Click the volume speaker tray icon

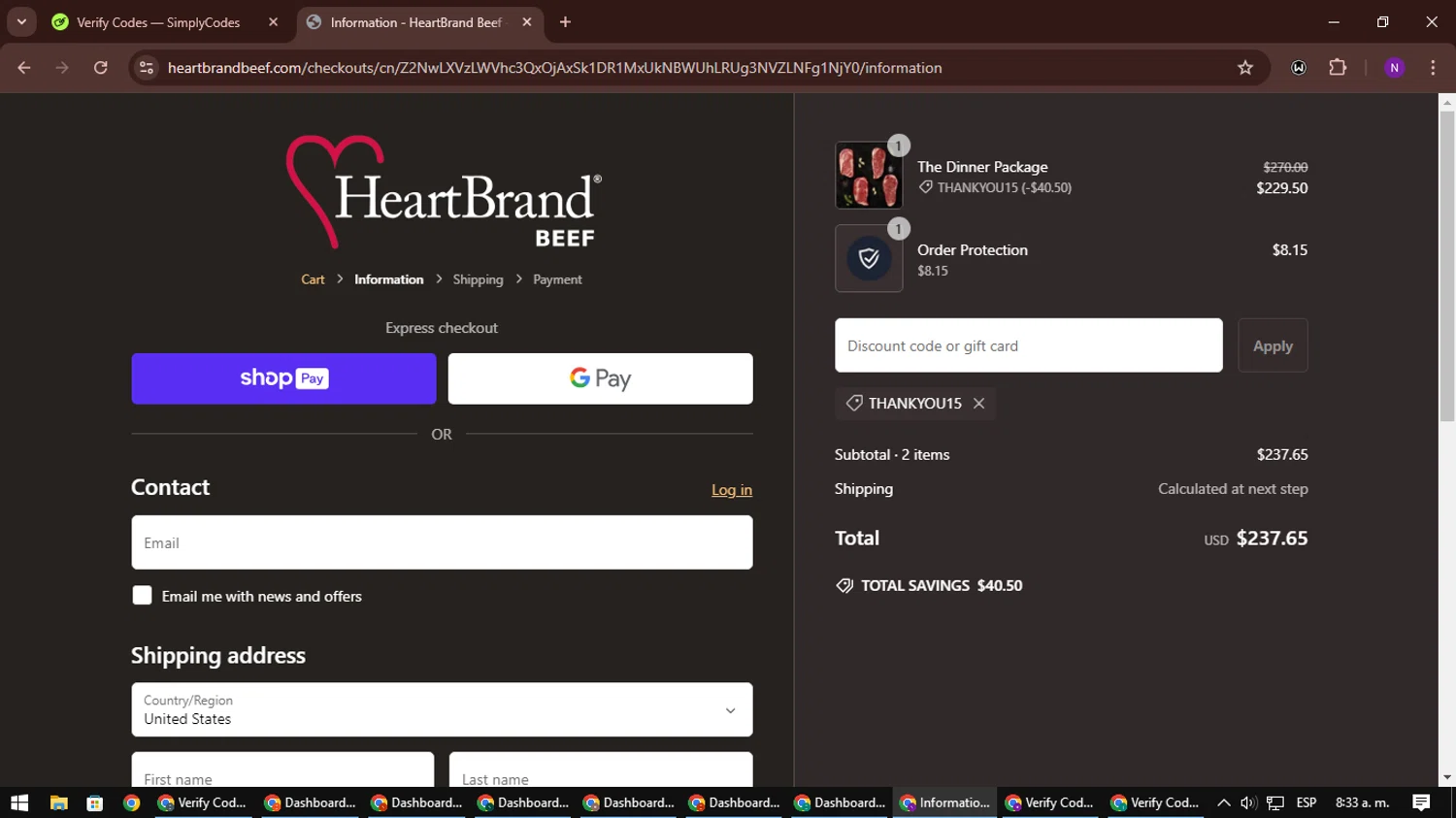coord(1248,802)
